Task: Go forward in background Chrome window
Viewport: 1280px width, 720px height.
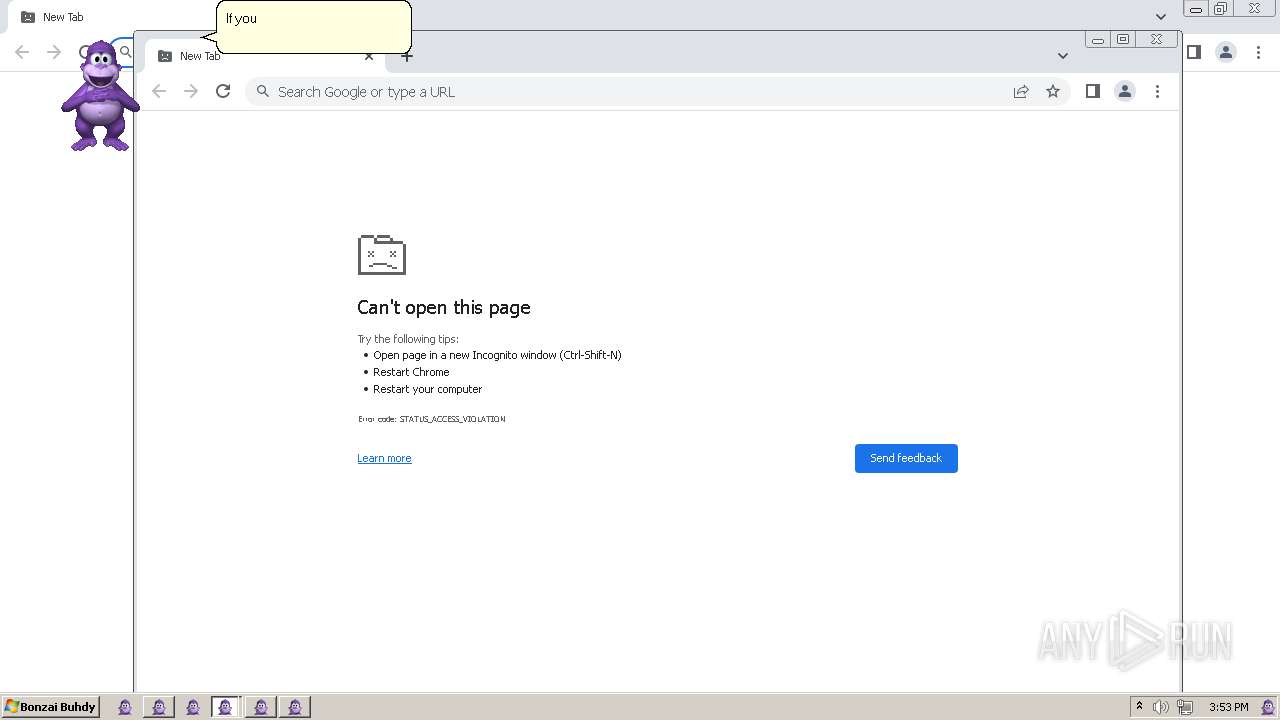Action: click(55, 52)
